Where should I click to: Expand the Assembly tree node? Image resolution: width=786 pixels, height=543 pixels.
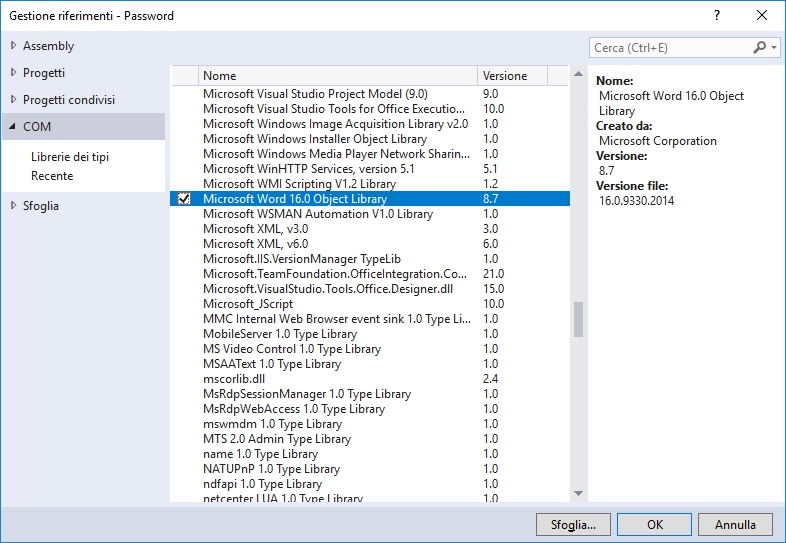[13, 46]
